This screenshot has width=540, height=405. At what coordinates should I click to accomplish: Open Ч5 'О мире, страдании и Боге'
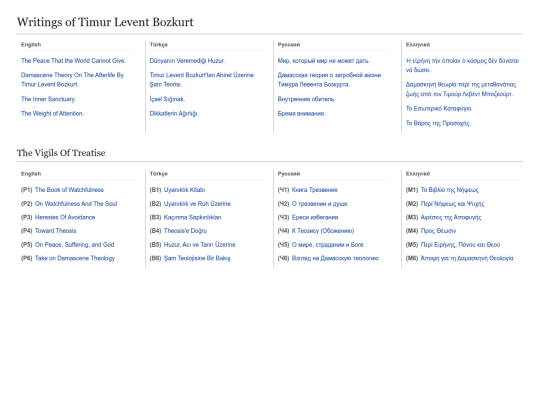pos(328,245)
